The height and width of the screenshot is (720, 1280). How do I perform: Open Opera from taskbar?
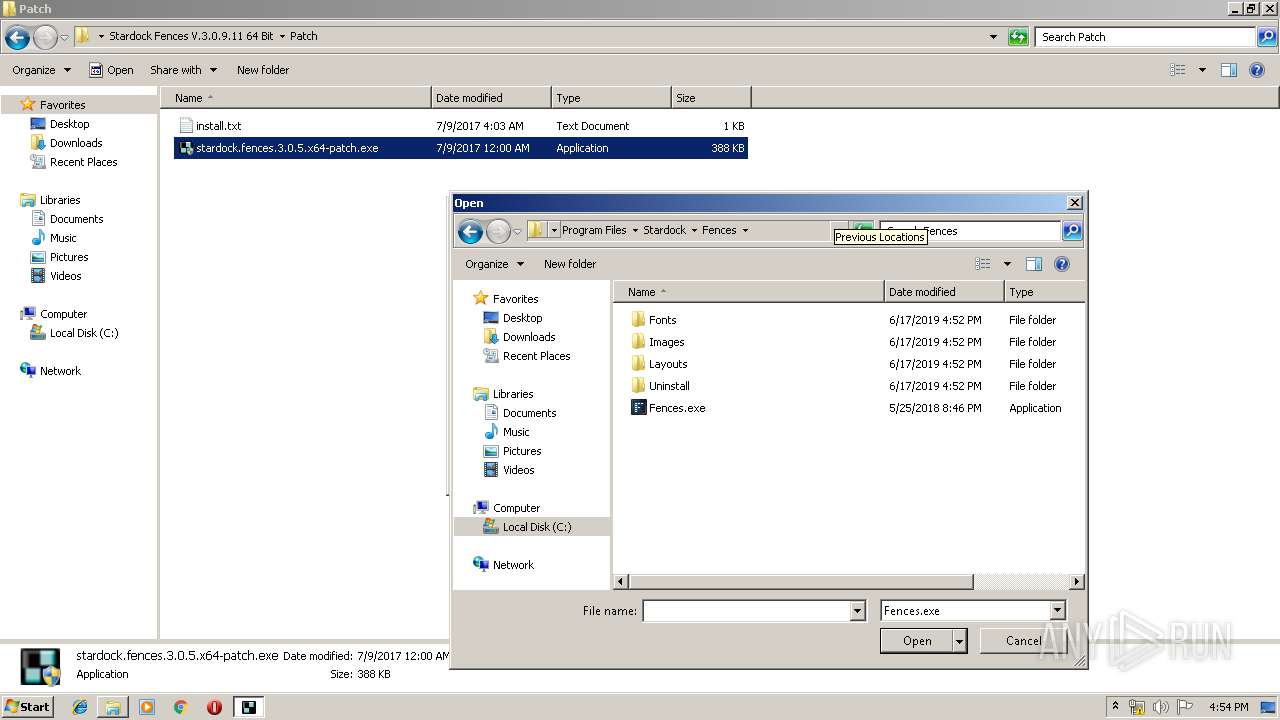pos(214,707)
